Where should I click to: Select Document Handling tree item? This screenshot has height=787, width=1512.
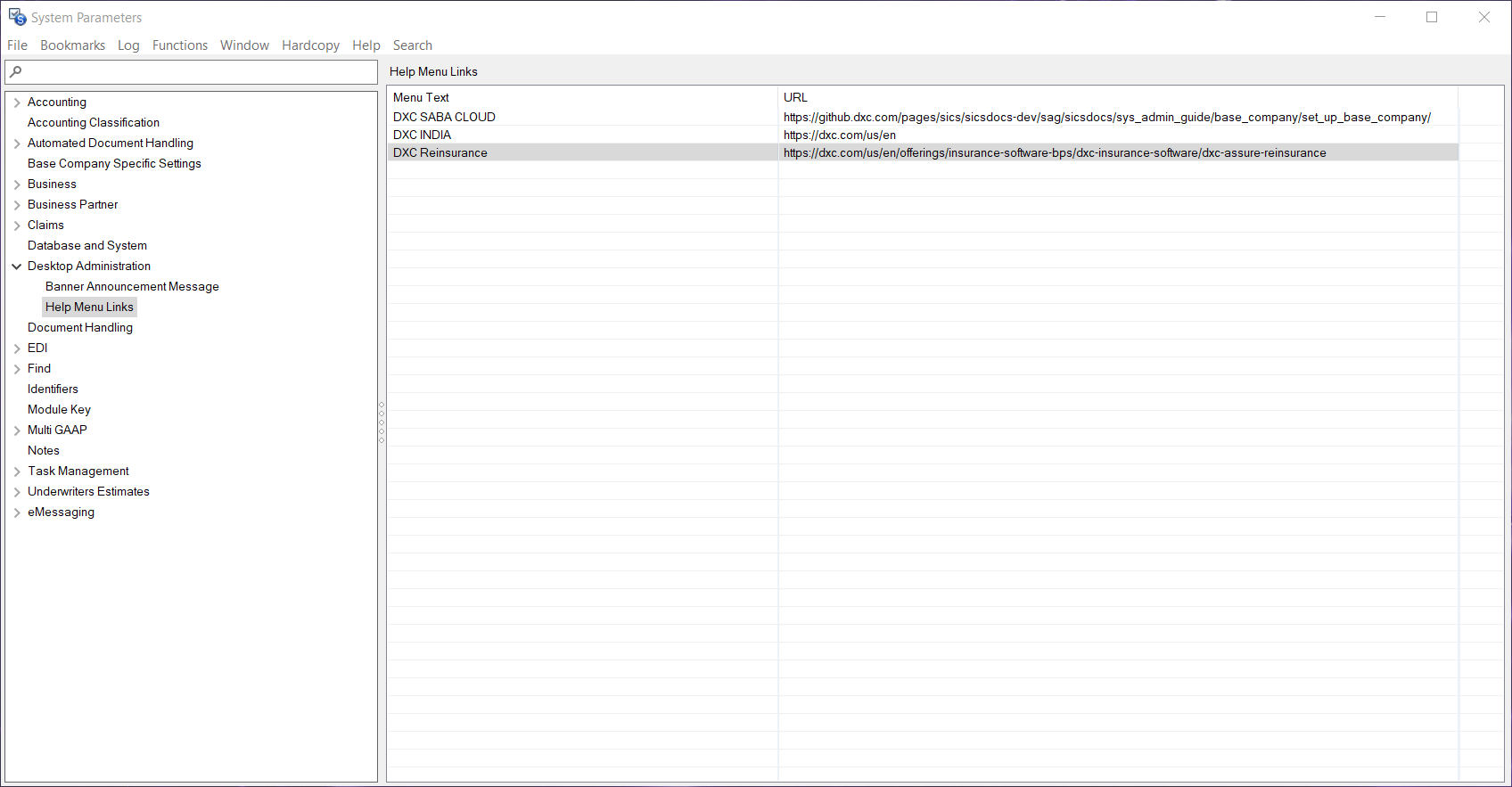80,328
